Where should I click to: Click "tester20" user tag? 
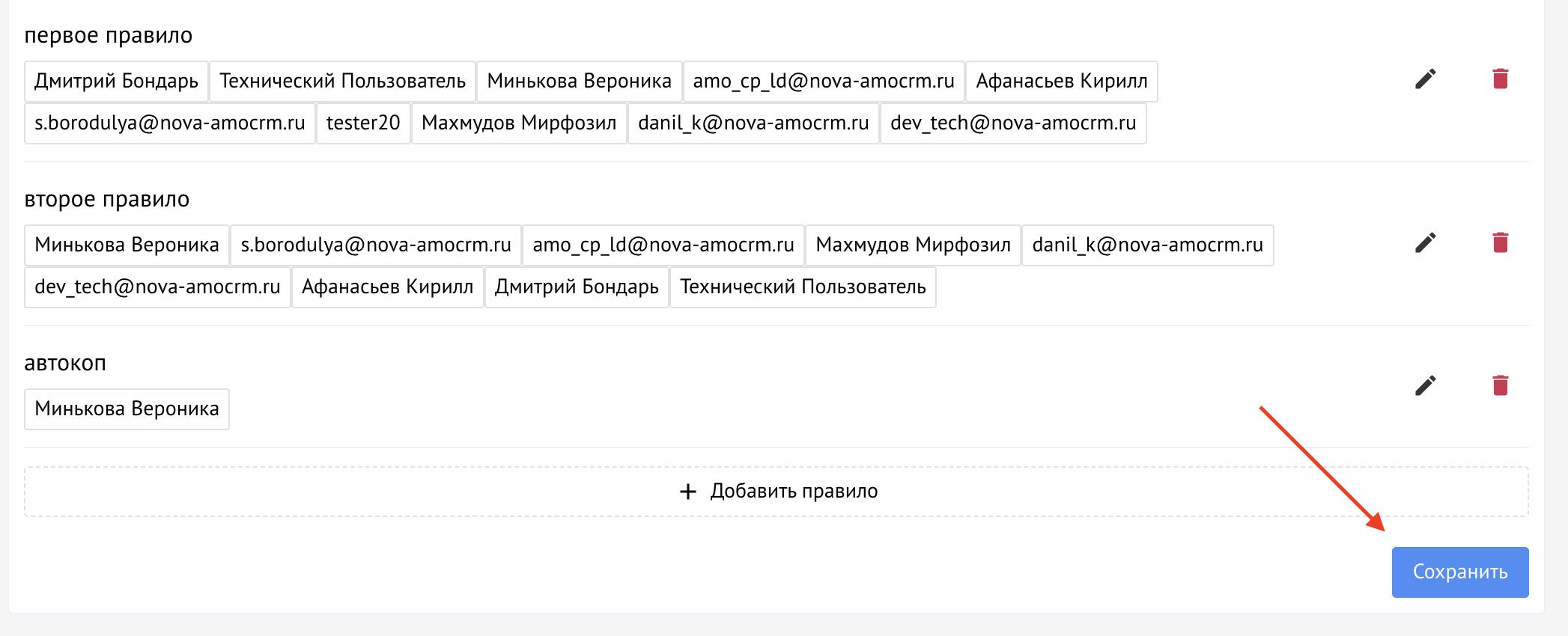(363, 123)
